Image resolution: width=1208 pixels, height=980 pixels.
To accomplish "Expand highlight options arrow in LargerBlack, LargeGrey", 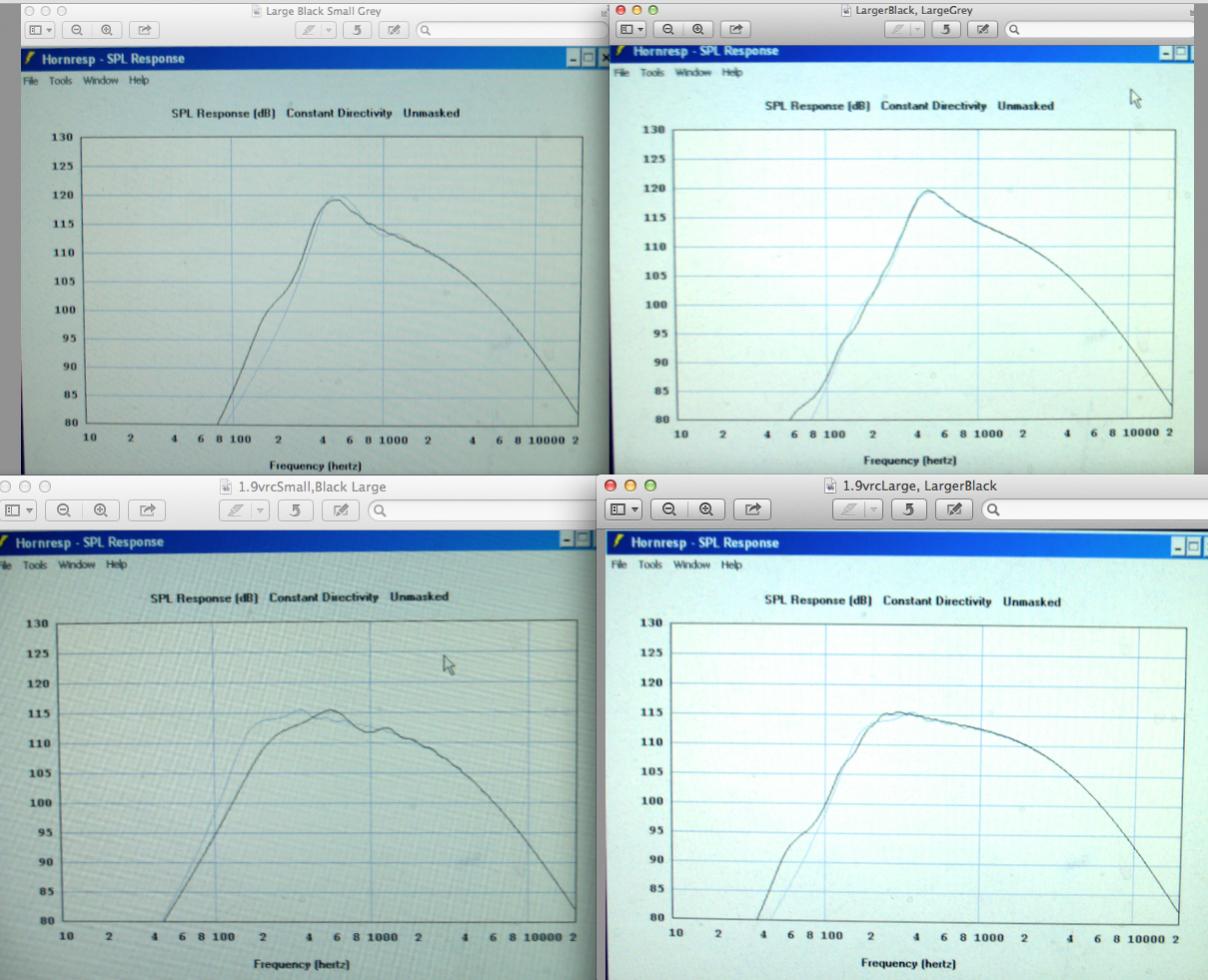I will pos(918,30).
